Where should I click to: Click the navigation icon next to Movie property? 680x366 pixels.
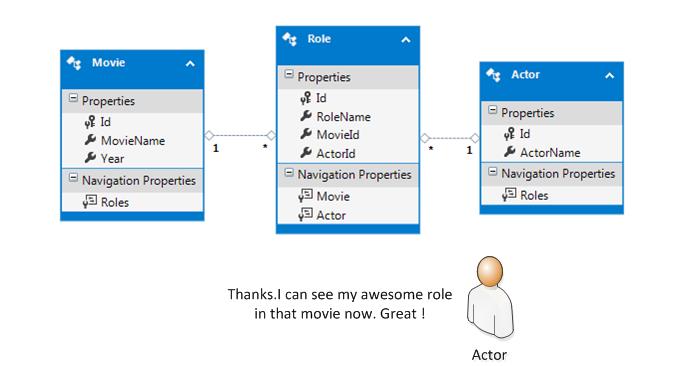coord(306,196)
